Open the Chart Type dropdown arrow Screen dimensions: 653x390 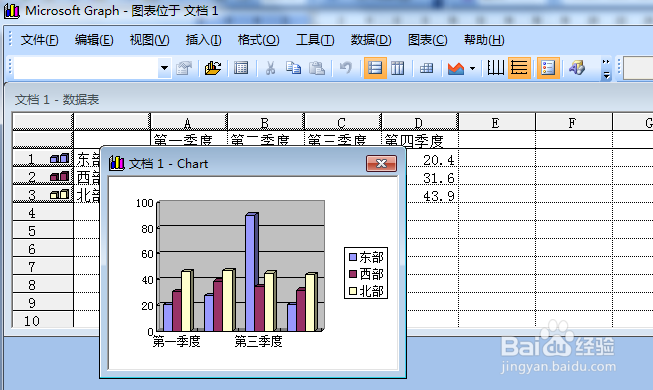[x=472, y=68]
